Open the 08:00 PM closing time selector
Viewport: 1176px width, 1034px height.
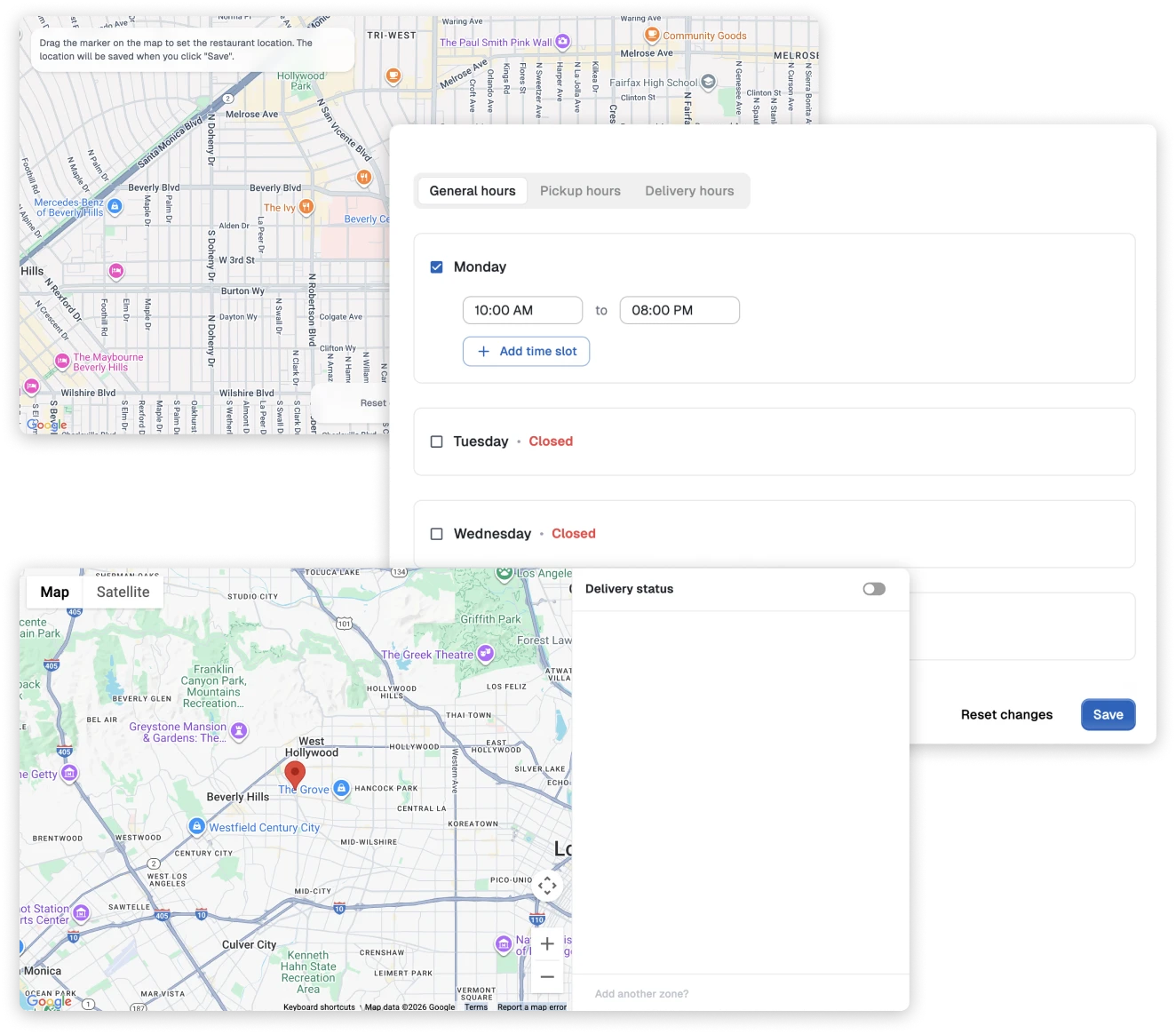pos(679,310)
